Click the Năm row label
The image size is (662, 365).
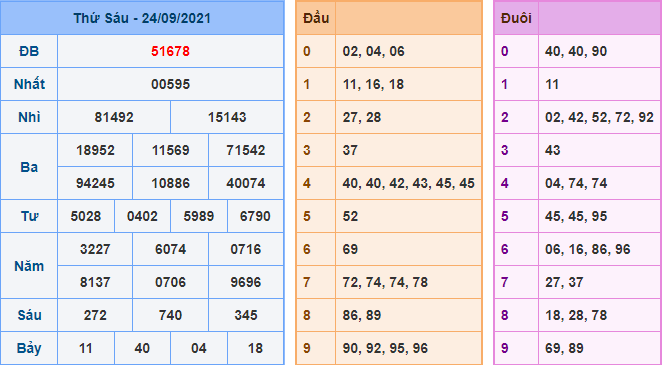[x=29, y=266]
